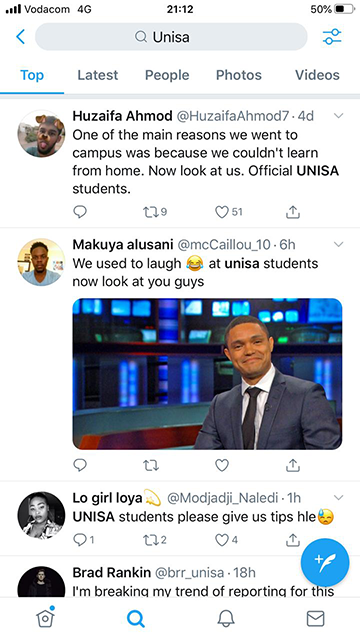Expand options chevron on Huzaifa's tweet
The image size is (360, 640).
[x=338, y=116]
